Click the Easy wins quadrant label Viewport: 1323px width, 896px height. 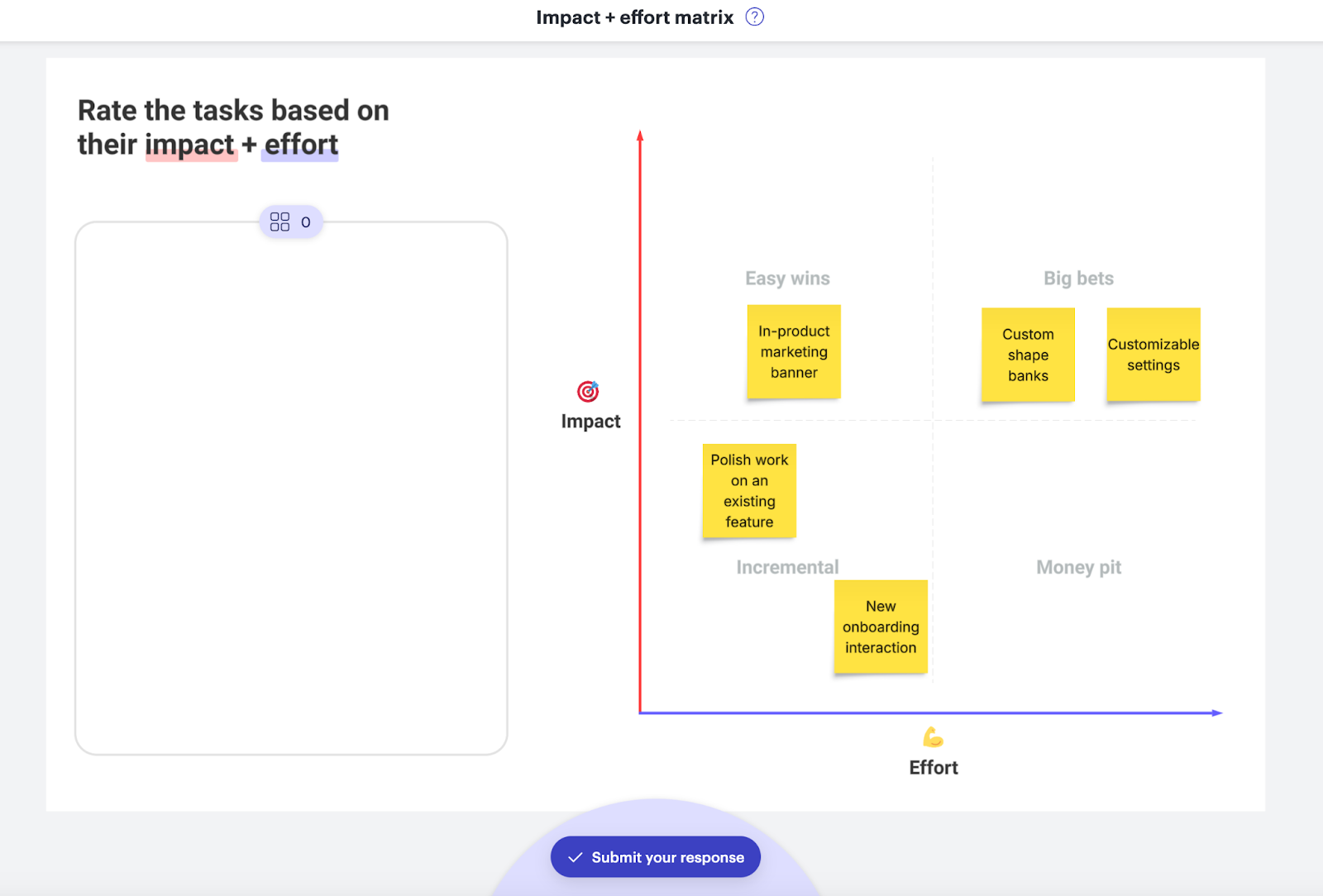coord(787,279)
